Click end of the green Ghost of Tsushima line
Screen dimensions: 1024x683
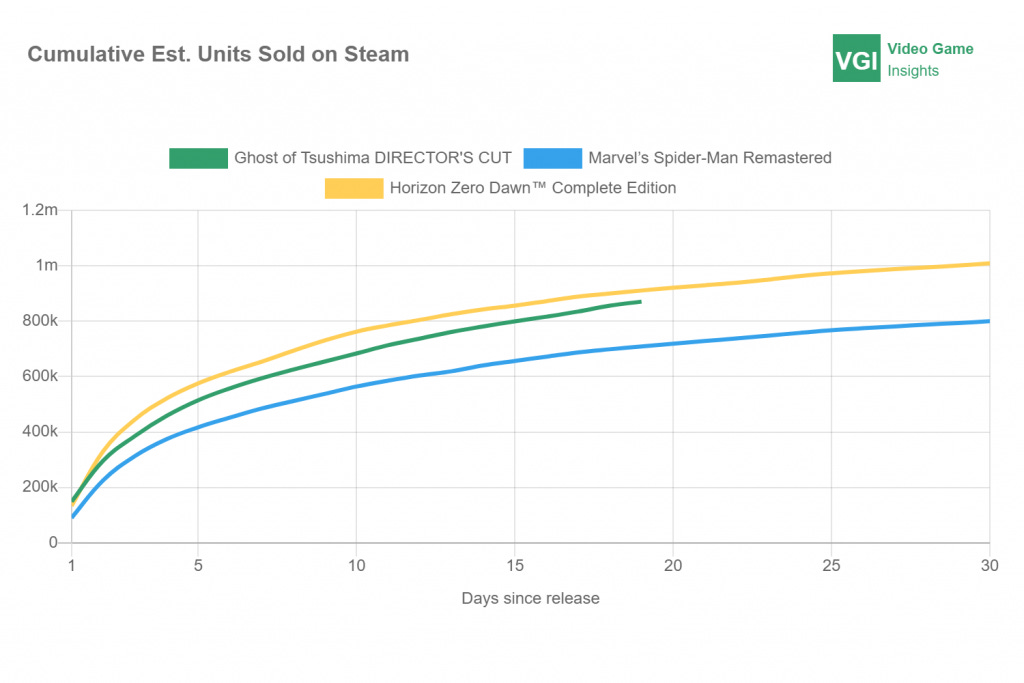tap(639, 302)
